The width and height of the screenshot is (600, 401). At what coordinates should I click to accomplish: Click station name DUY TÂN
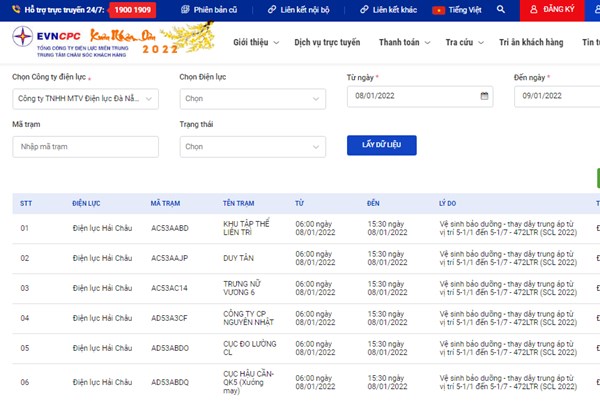click(238, 258)
